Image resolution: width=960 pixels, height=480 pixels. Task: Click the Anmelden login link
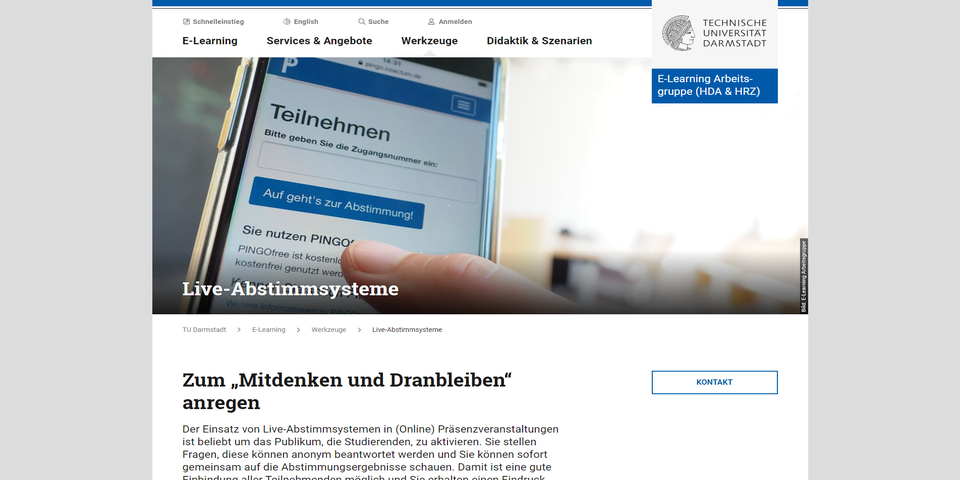pyautogui.click(x=455, y=21)
